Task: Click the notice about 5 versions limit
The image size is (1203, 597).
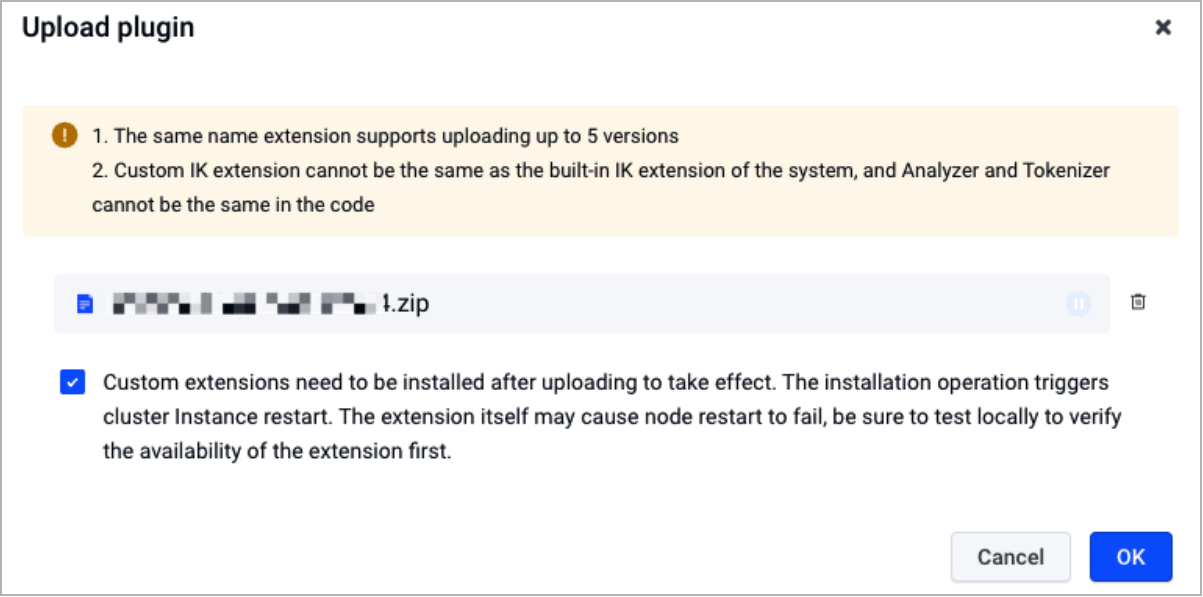Action: point(385,136)
